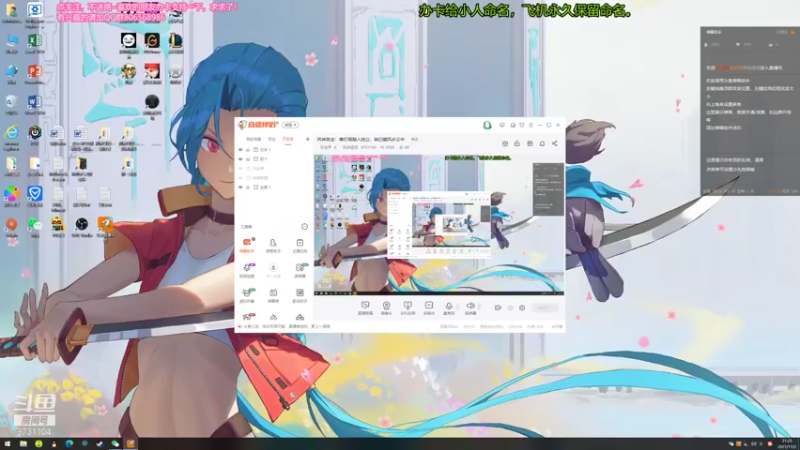800x450 pixels.
Task: Open the tool with green badge, right column, second toolbox row
Action: (x=299, y=270)
